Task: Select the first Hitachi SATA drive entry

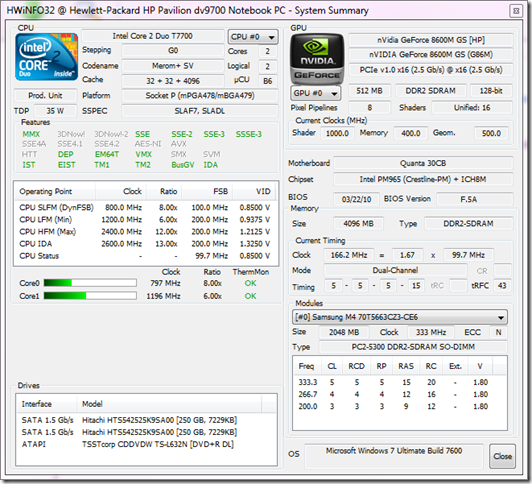Action: (129, 420)
